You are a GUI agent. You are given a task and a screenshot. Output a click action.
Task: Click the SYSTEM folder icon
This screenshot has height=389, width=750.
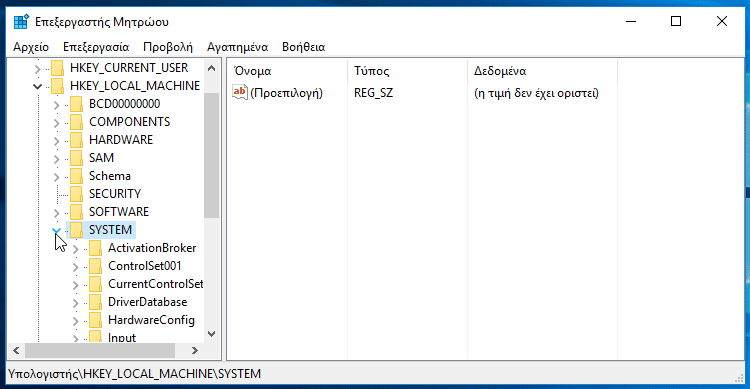click(x=77, y=230)
